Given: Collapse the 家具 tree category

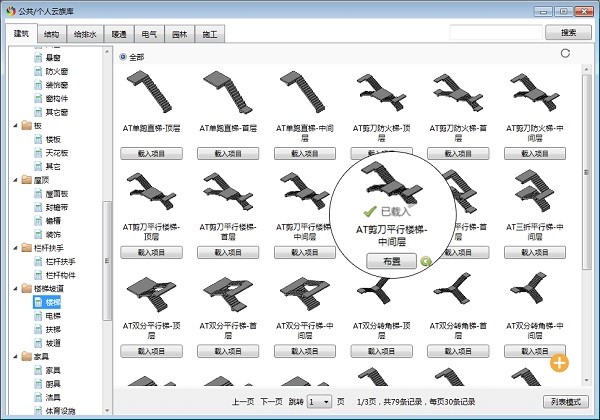Looking at the screenshot, I should click(13, 355).
